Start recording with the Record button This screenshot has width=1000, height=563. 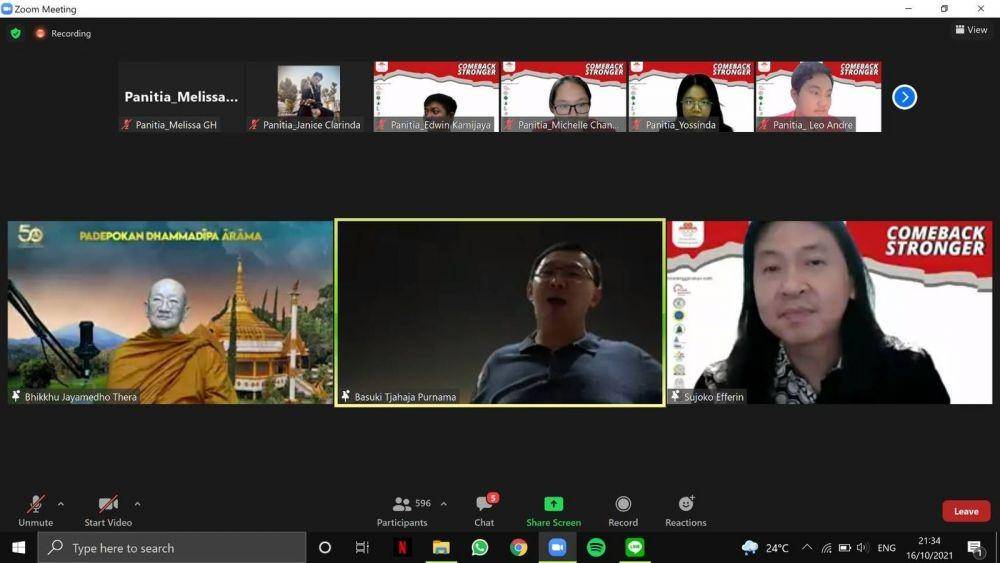tap(623, 511)
